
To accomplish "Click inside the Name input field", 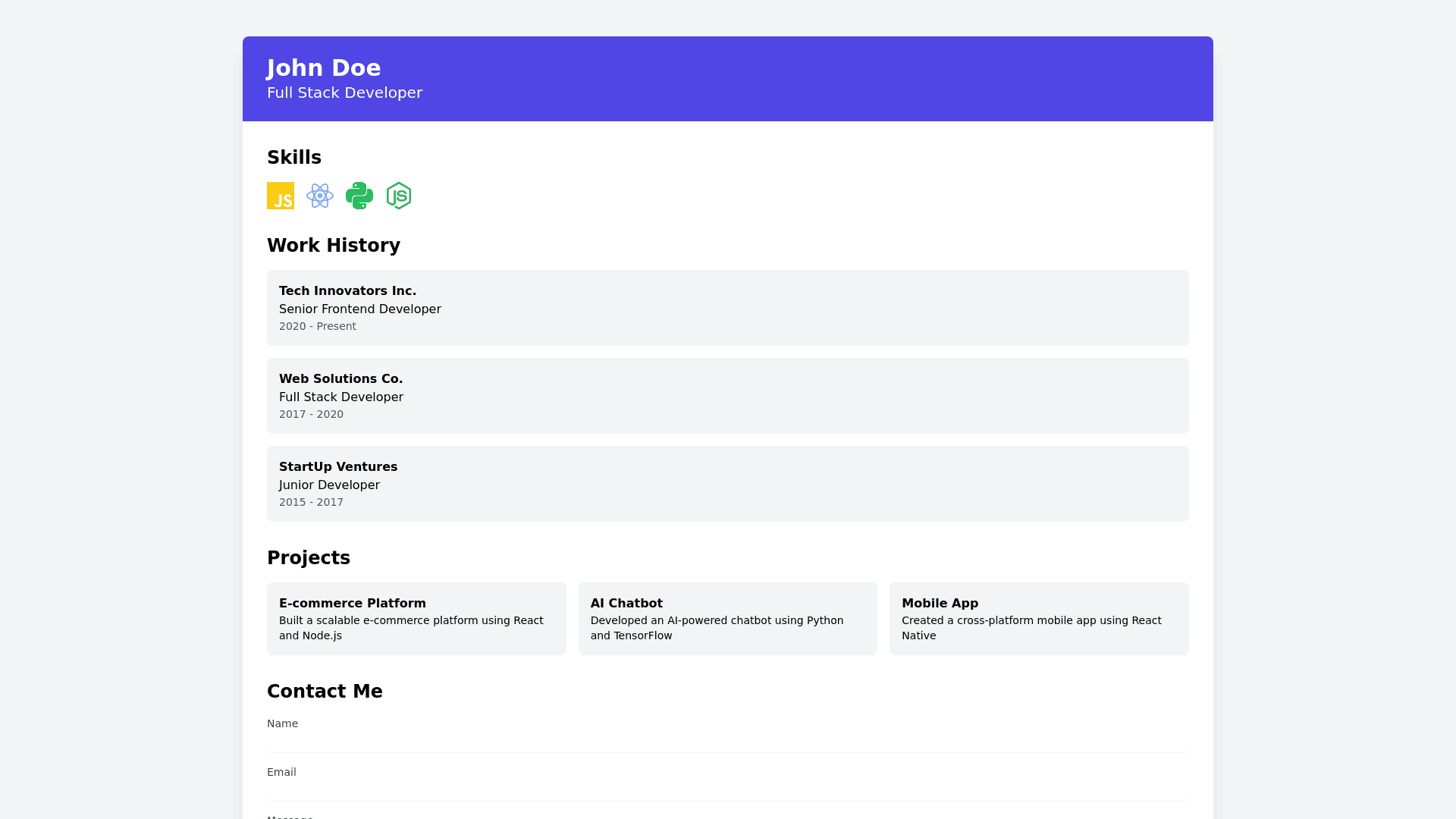I will coord(727,742).
